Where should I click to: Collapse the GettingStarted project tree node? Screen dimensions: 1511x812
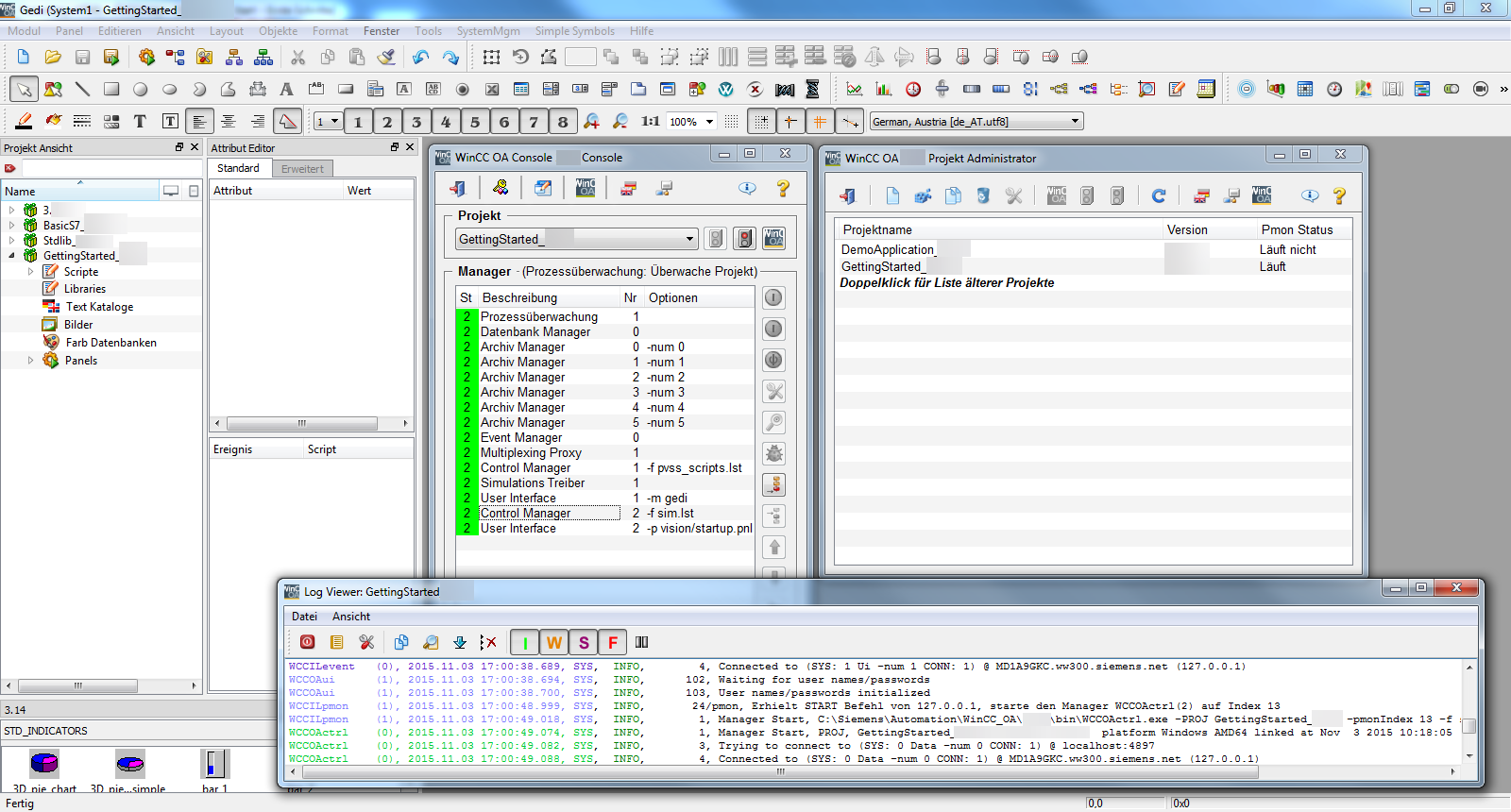pyautogui.click(x=12, y=256)
